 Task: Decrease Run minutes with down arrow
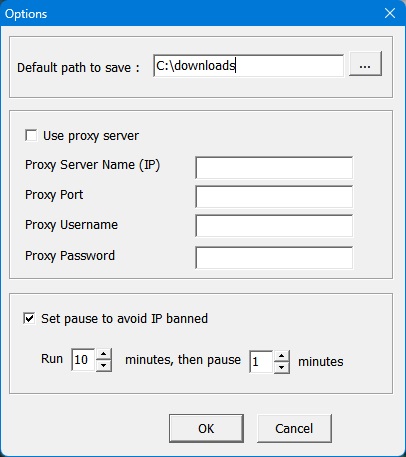tap(104, 366)
